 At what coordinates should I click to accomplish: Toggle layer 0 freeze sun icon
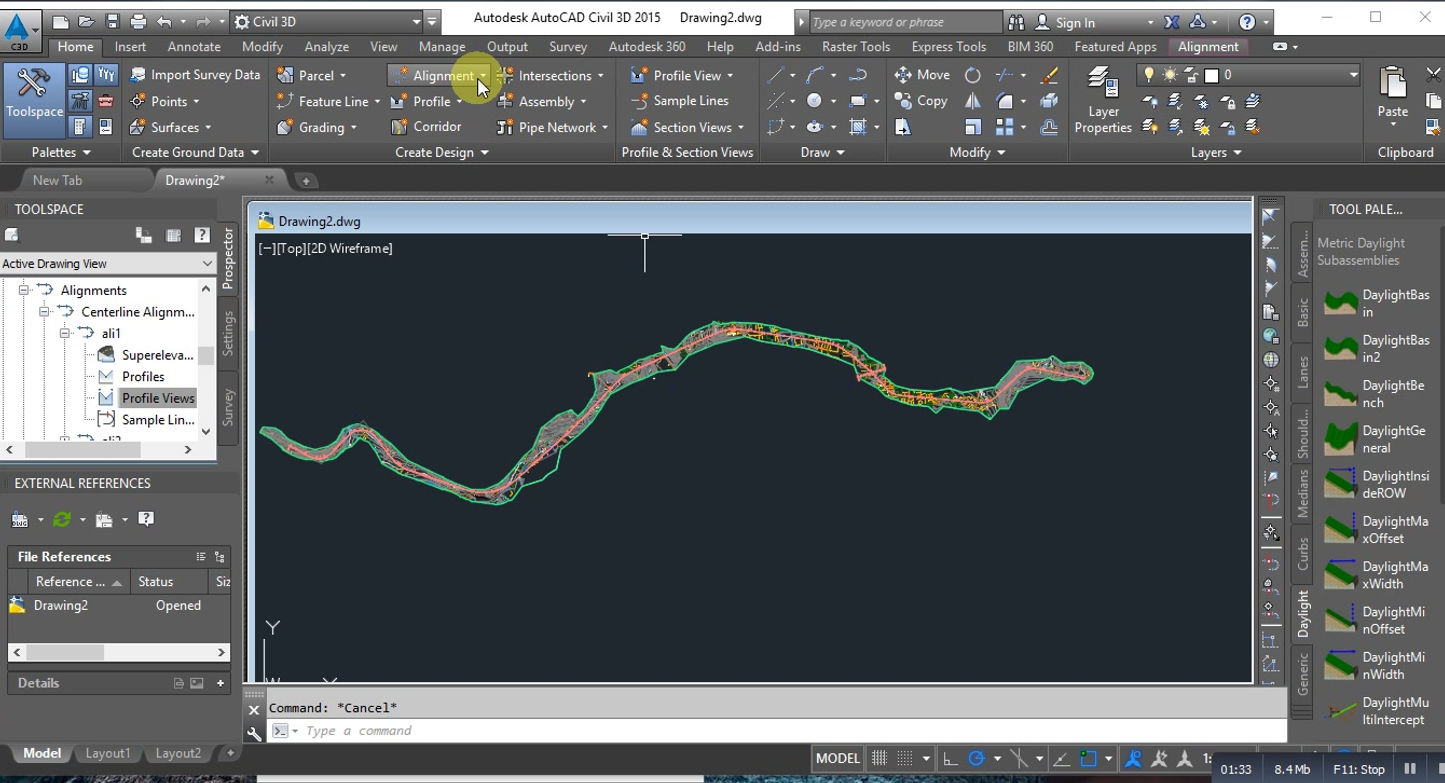click(x=1169, y=75)
